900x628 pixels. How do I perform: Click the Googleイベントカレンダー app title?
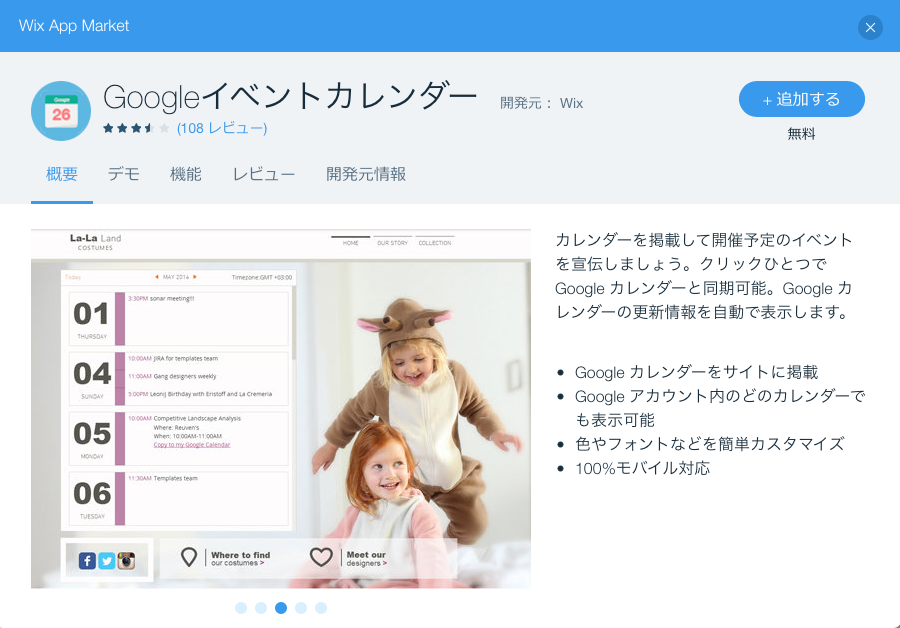point(290,96)
